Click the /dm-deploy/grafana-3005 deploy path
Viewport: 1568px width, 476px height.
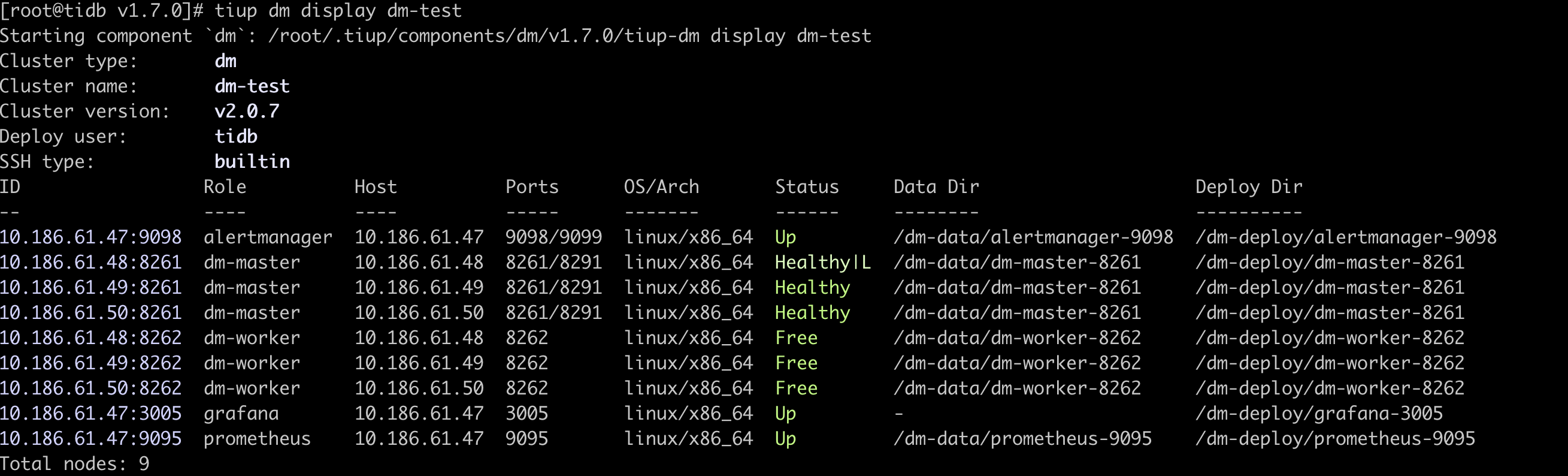click(1319, 414)
